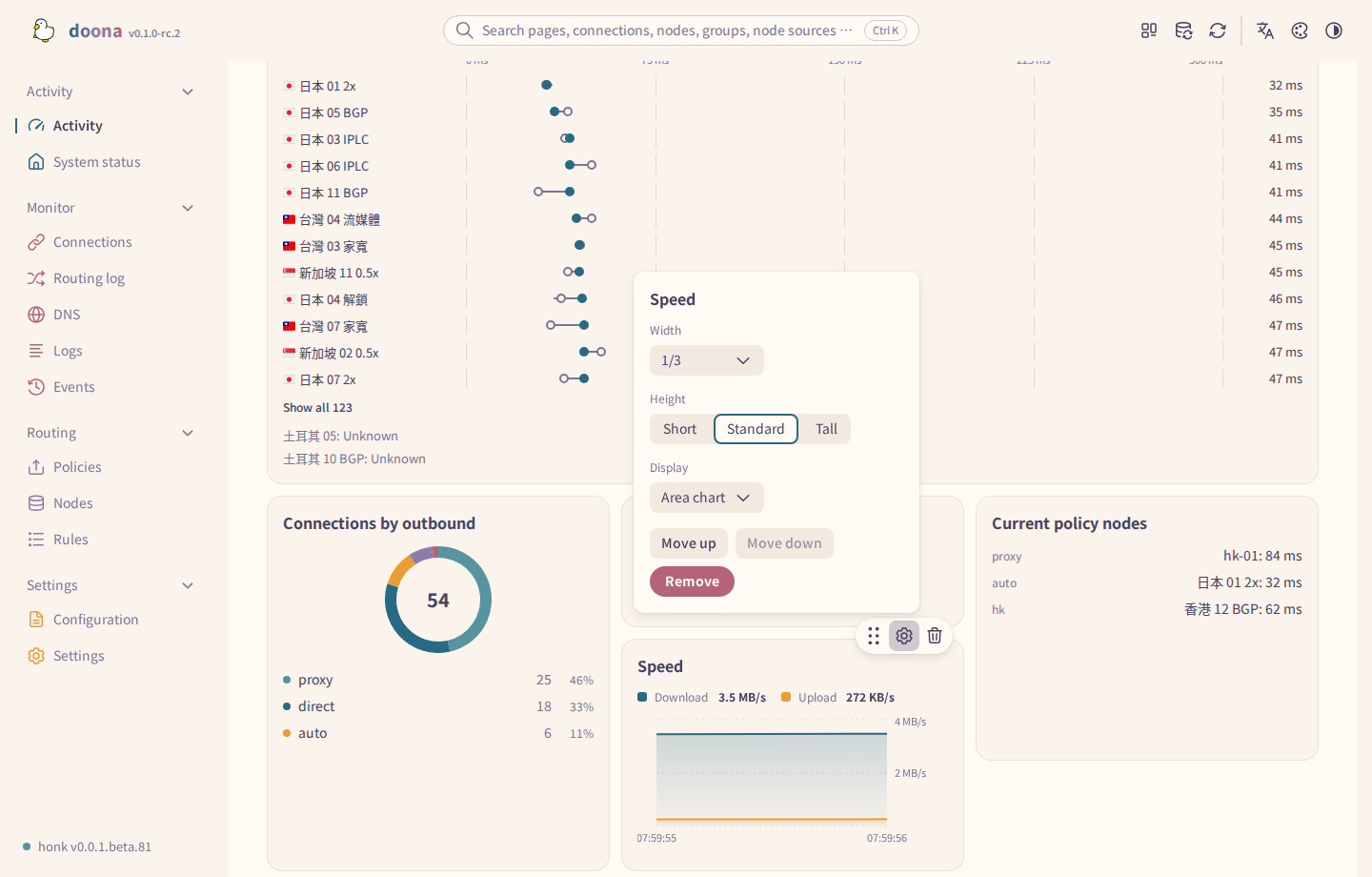Open Routing log in the sidebar

89,278
